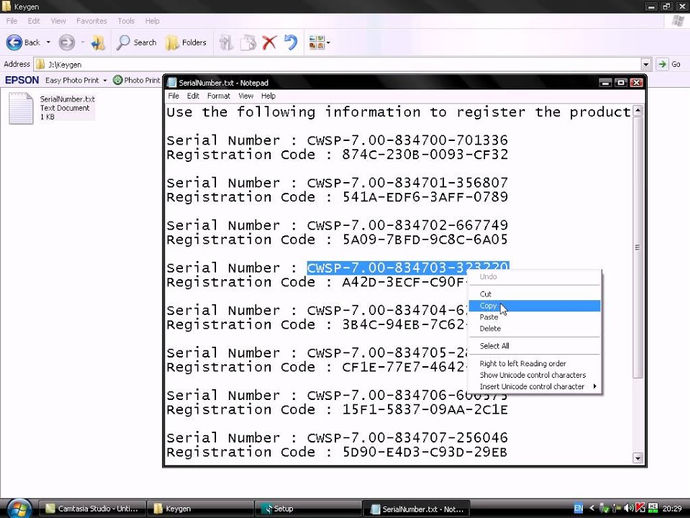Click Notepad scrollbar up arrow
This screenshot has width=690, height=518.
(638, 111)
